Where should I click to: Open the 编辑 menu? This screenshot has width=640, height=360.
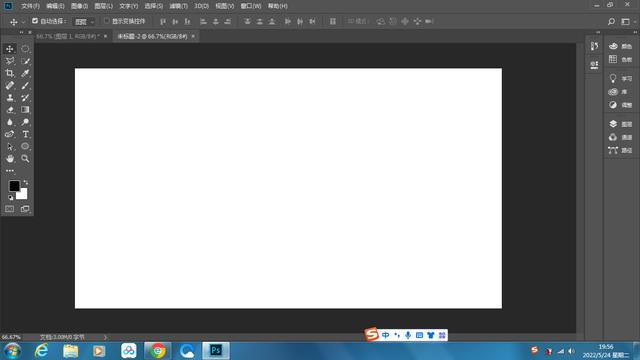55,6
